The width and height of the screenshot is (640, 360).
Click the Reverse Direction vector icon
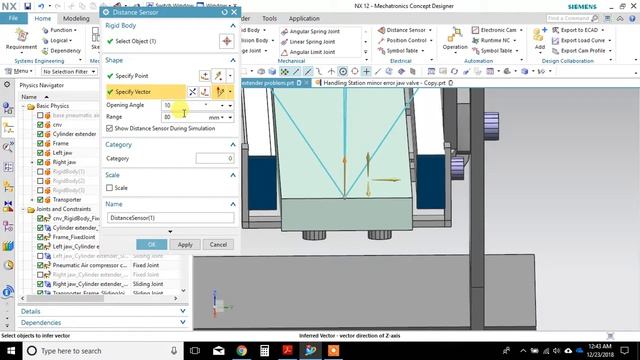tap(193, 92)
